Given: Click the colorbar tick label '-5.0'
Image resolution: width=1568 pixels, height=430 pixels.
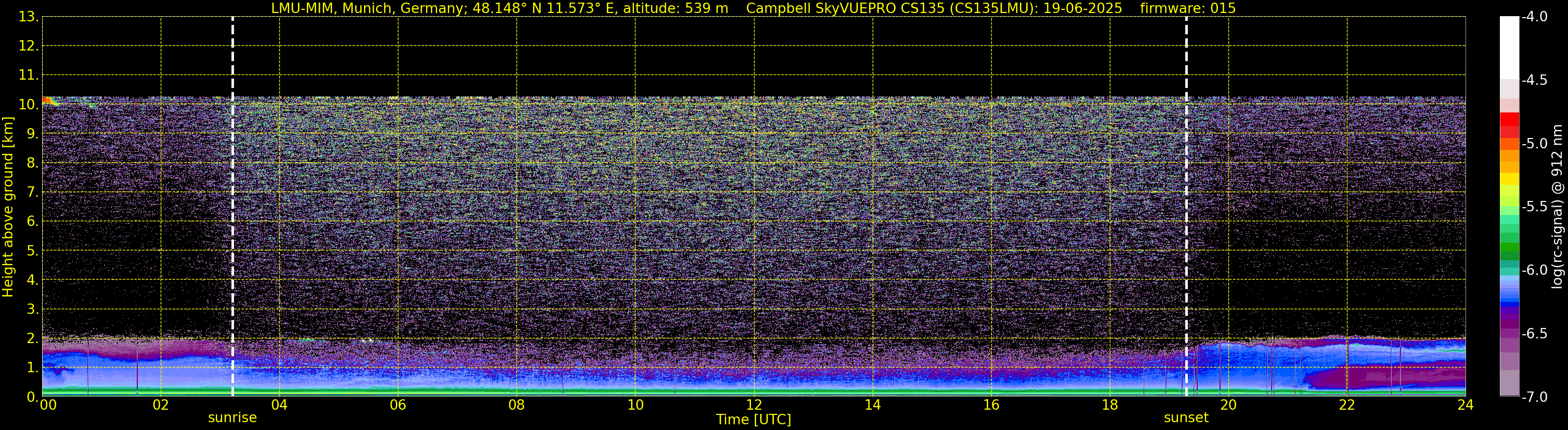Looking at the screenshot, I should [x=1534, y=144].
